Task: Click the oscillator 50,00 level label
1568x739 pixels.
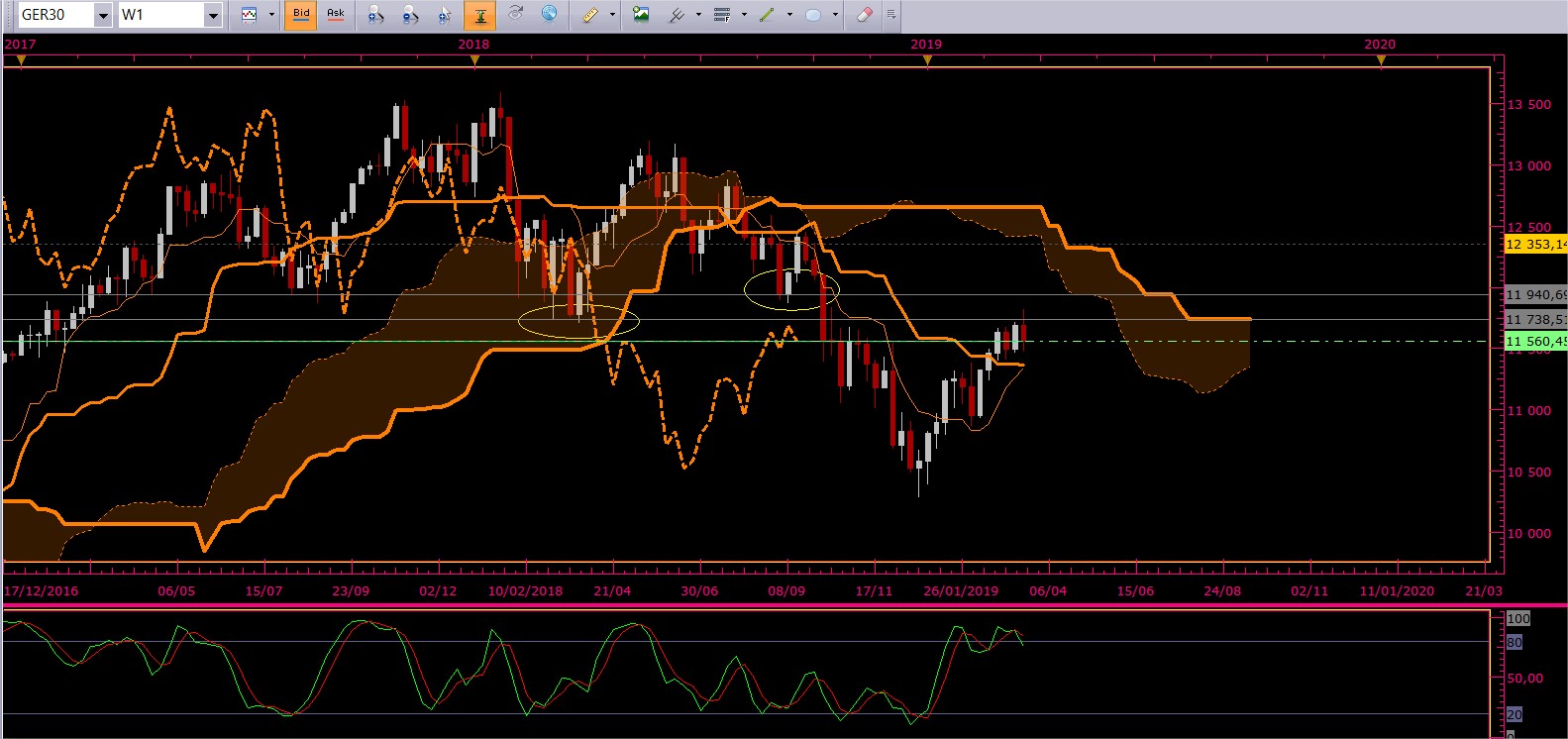Action: tap(1525, 679)
